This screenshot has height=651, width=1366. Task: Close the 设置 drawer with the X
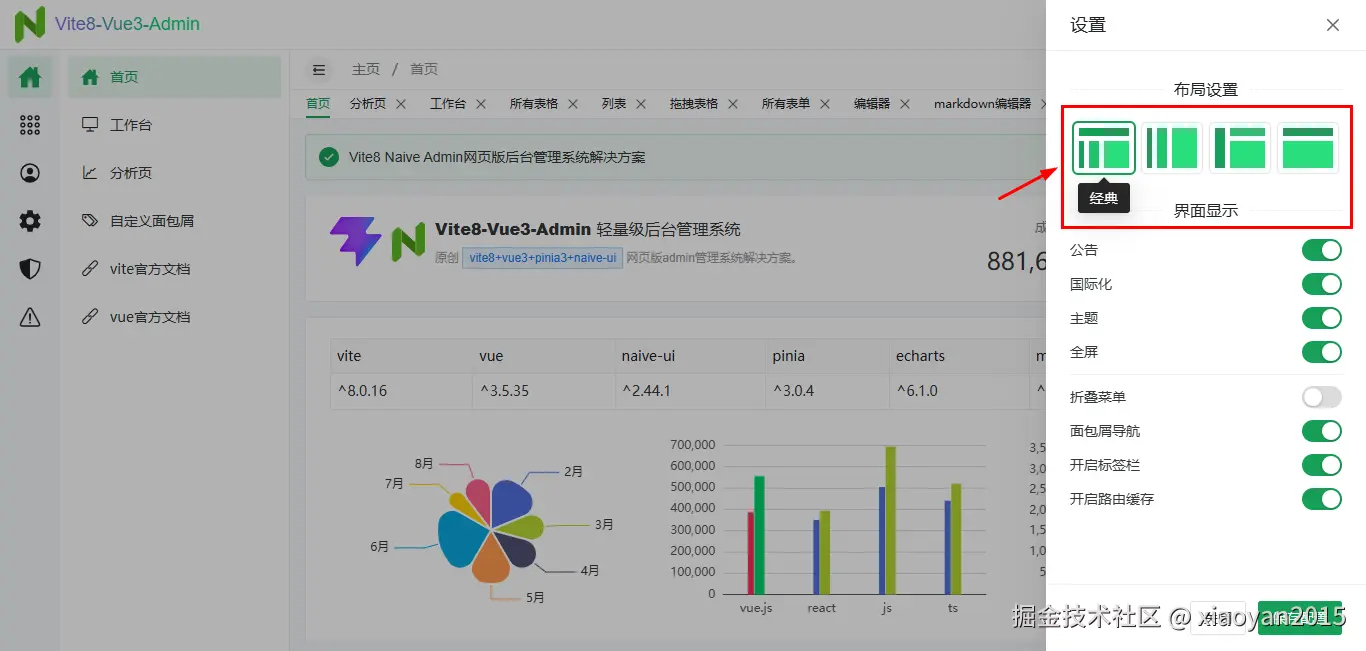tap(1333, 25)
